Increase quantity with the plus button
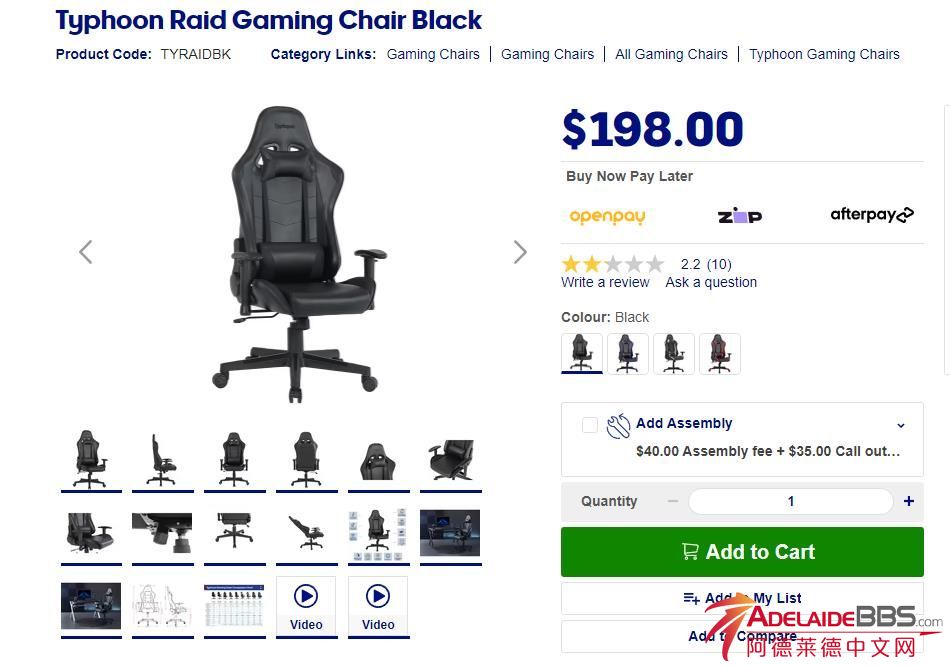Viewport: 950px width, 667px height. [908, 501]
